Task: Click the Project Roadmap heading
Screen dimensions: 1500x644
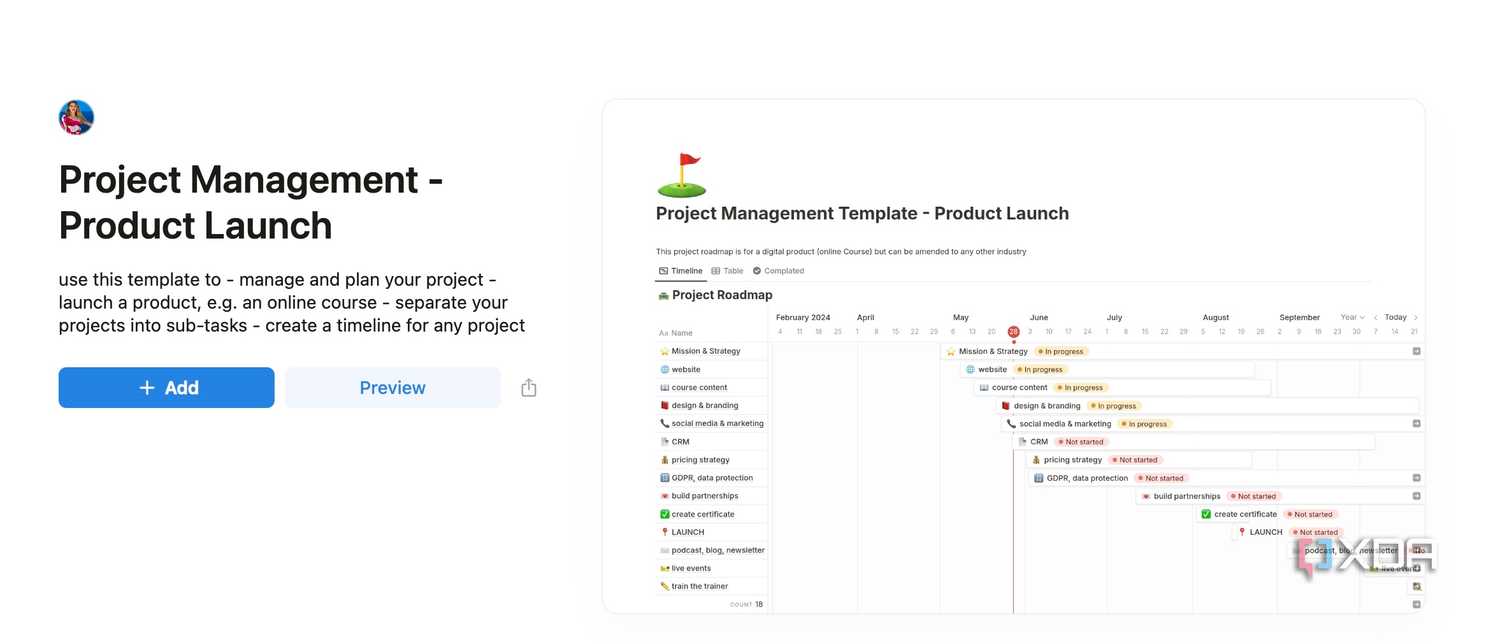Action: [722, 295]
